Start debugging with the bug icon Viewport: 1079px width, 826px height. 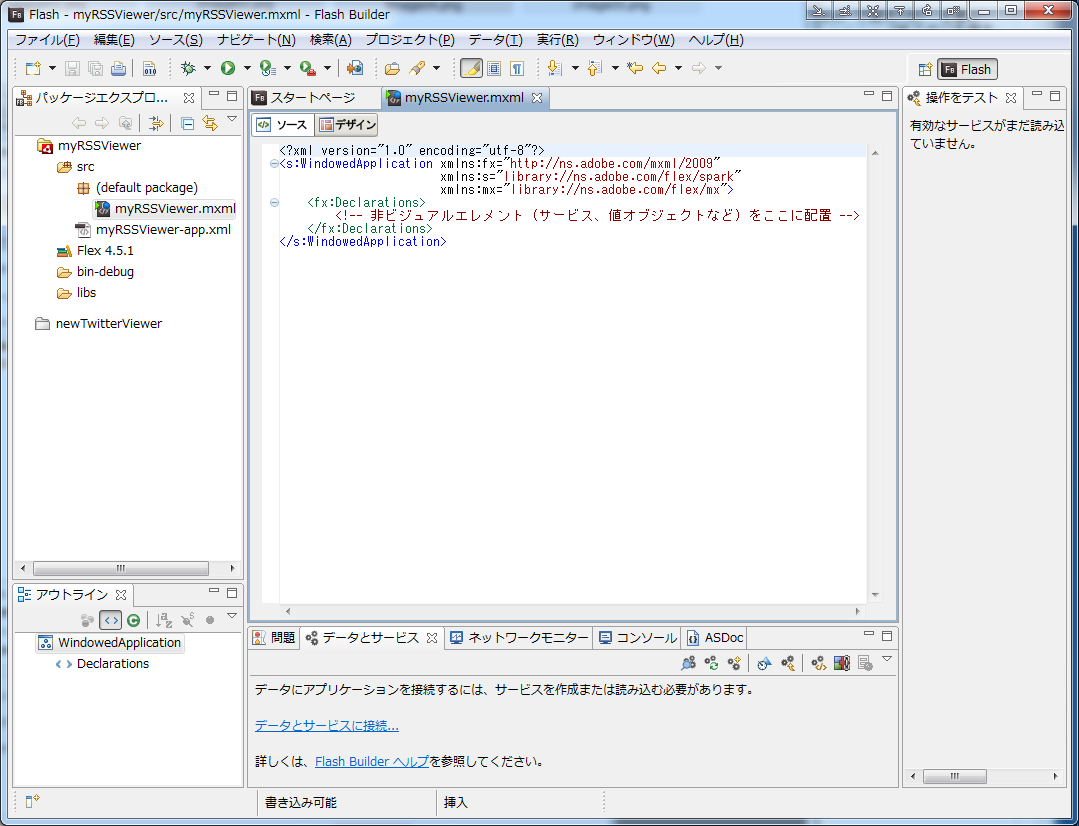[x=188, y=68]
